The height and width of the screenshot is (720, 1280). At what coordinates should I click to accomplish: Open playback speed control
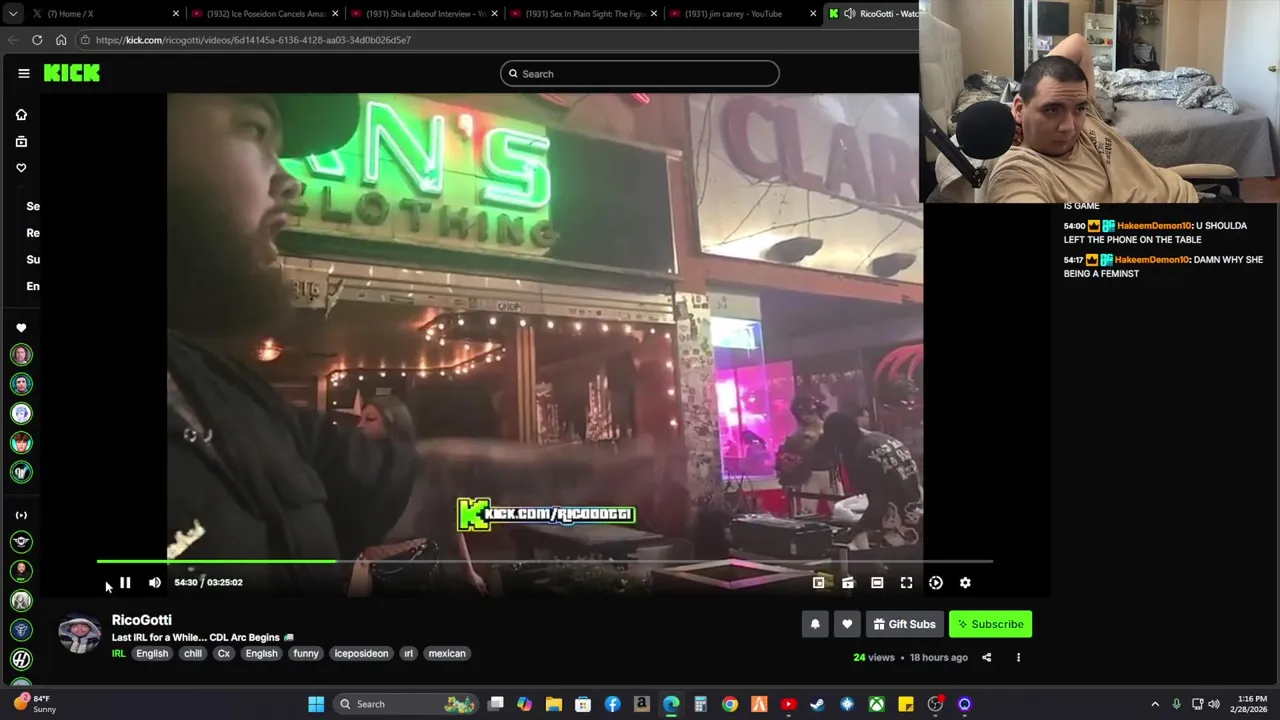pyautogui.click(x=936, y=582)
